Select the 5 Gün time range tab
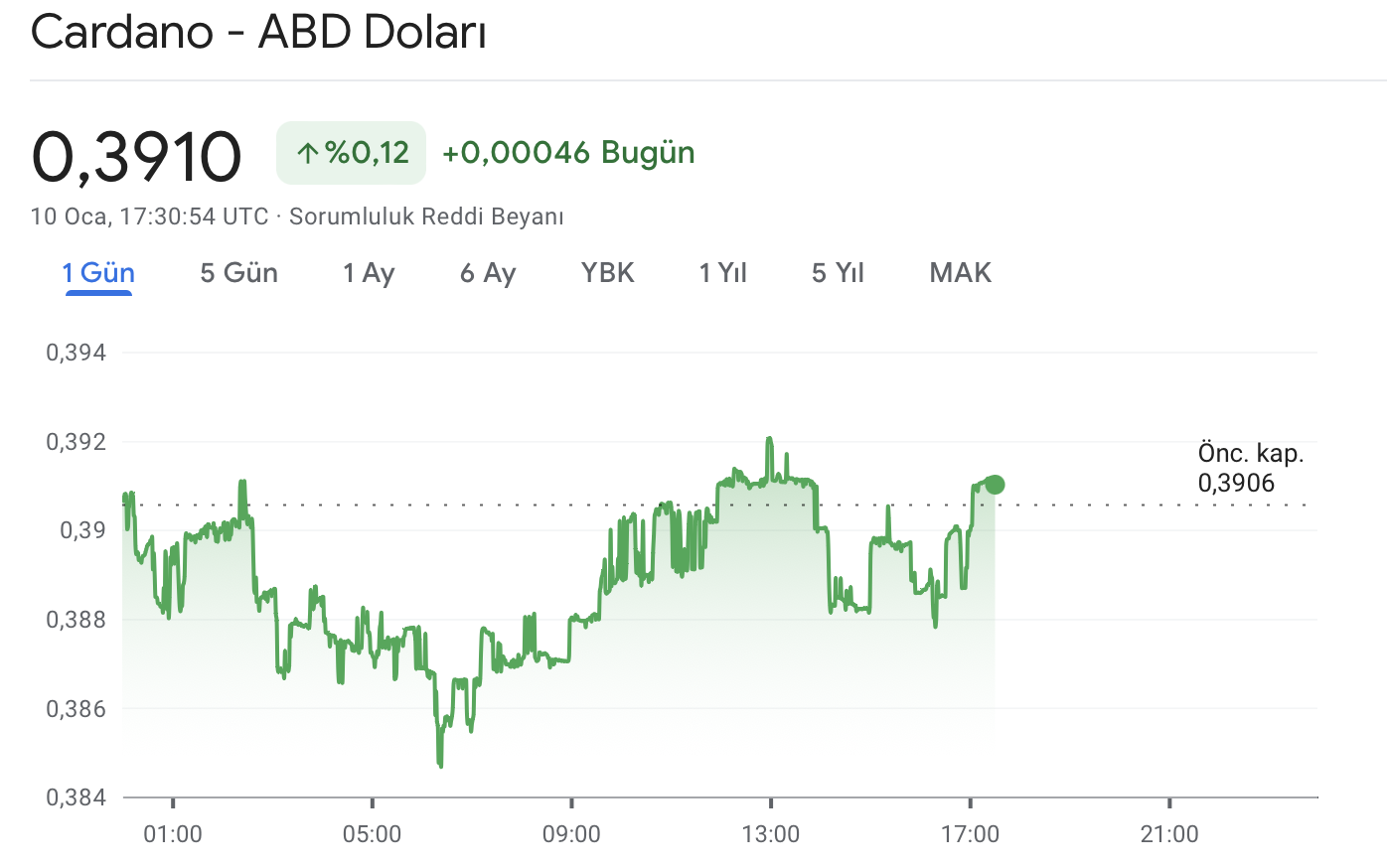This screenshot has height=868, width=1387. pyautogui.click(x=237, y=272)
